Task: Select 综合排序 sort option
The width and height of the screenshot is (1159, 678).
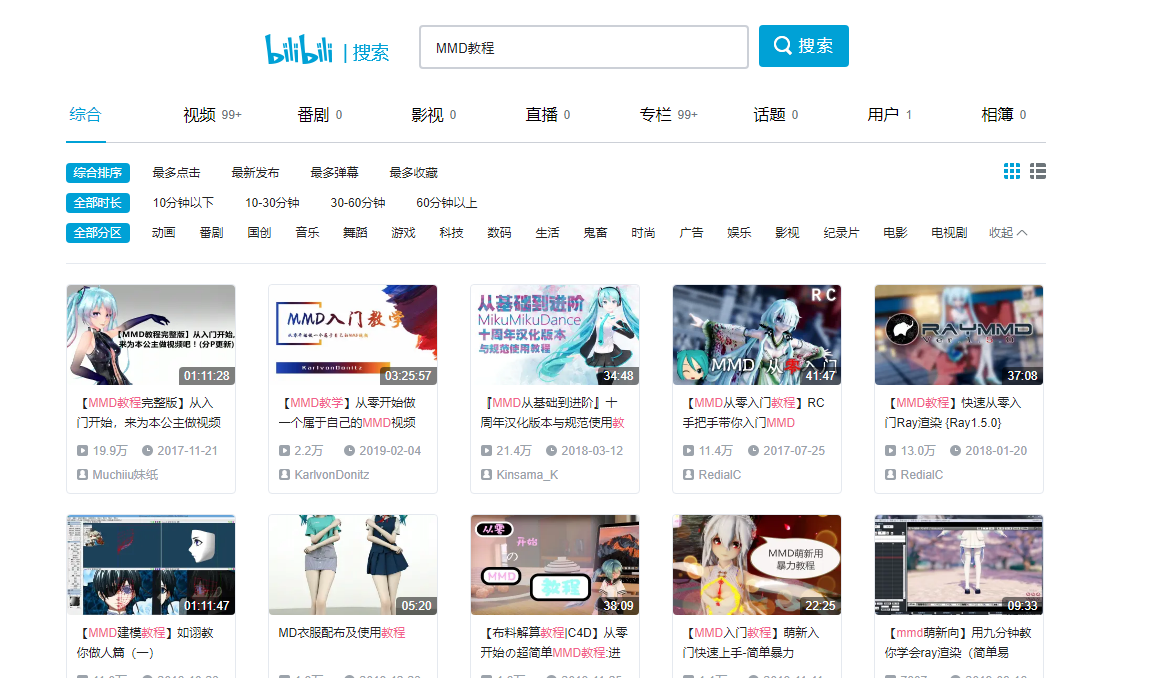Action: (98, 173)
